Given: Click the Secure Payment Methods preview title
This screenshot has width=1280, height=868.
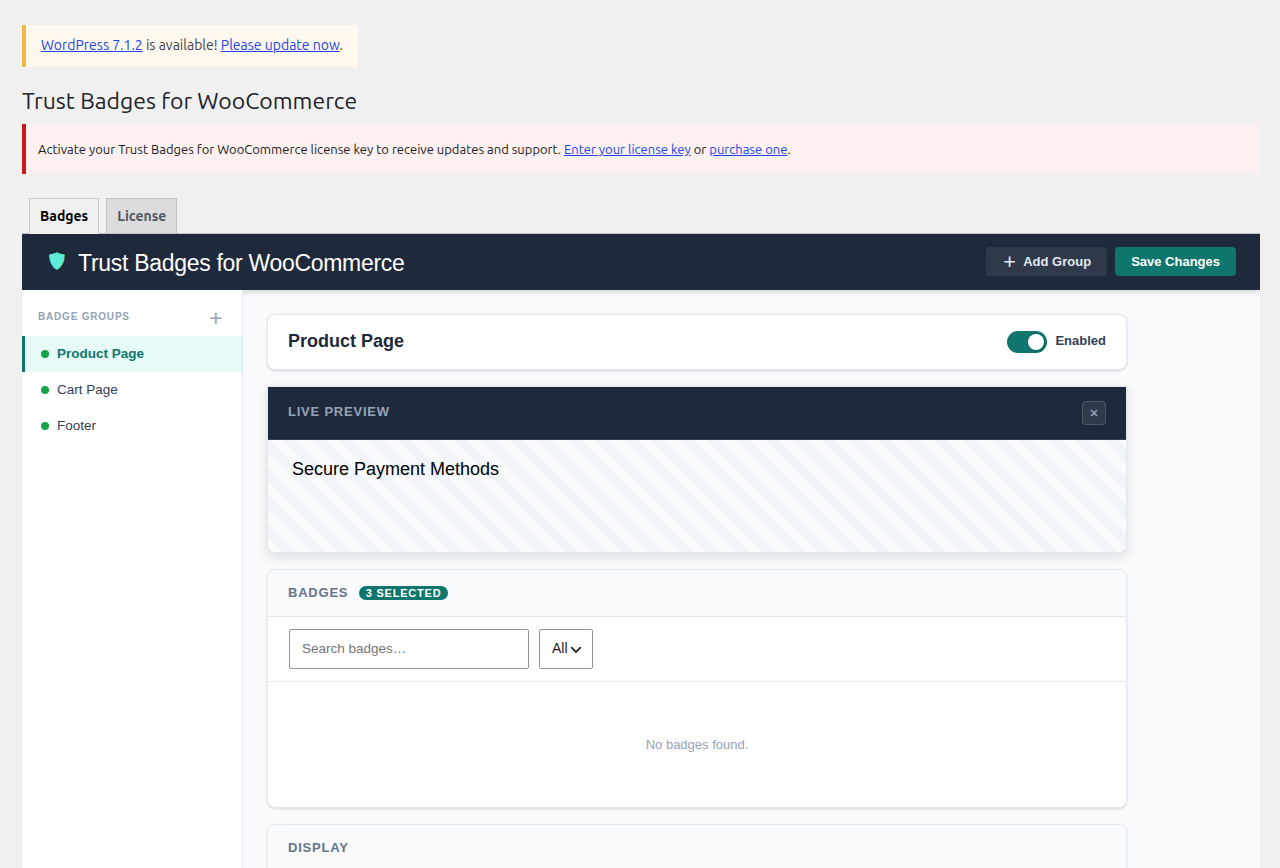Looking at the screenshot, I should pyautogui.click(x=395, y=469).
